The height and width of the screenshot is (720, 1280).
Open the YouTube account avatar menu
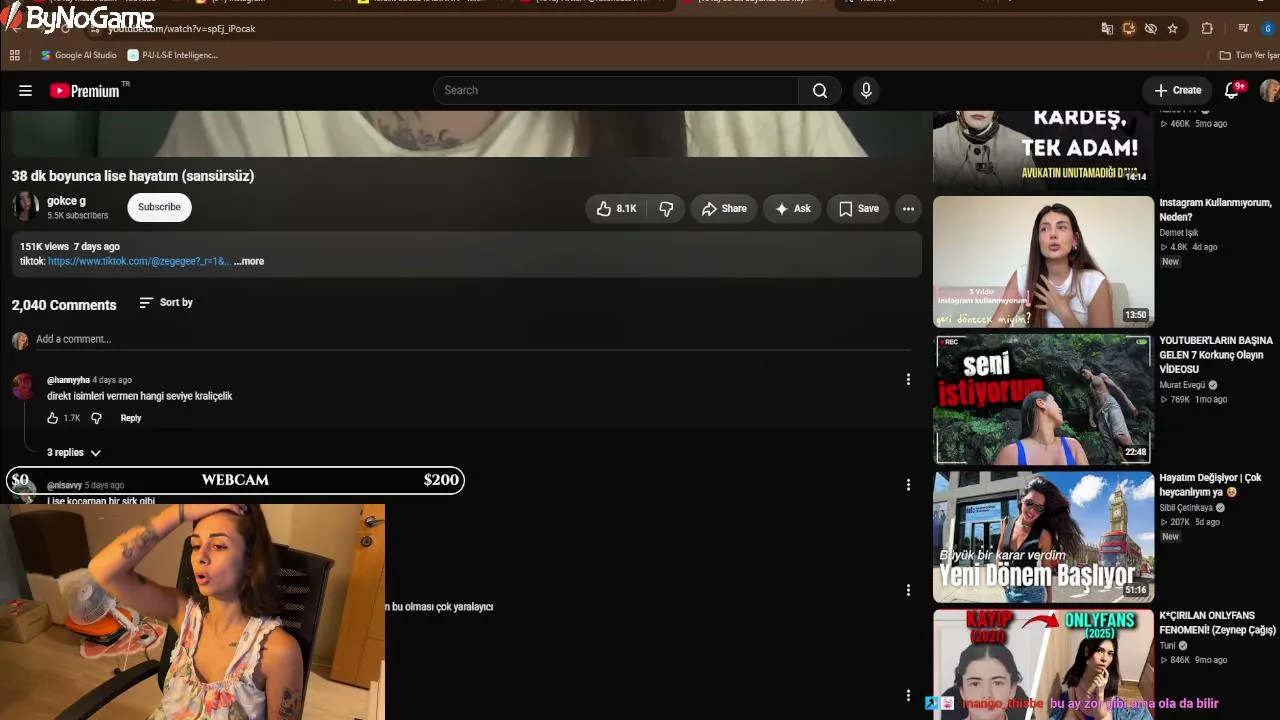tap(1269, 91)
